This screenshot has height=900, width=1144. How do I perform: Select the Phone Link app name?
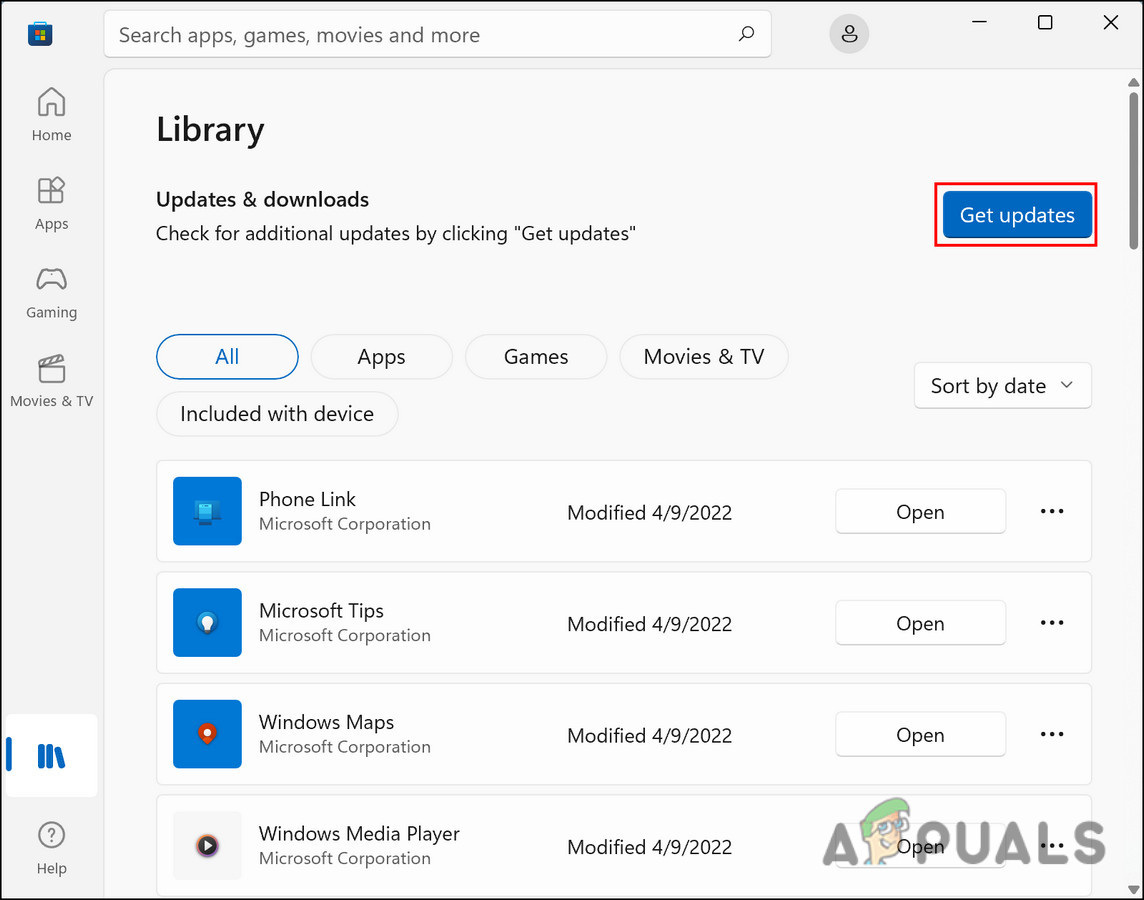click(307, 499)
